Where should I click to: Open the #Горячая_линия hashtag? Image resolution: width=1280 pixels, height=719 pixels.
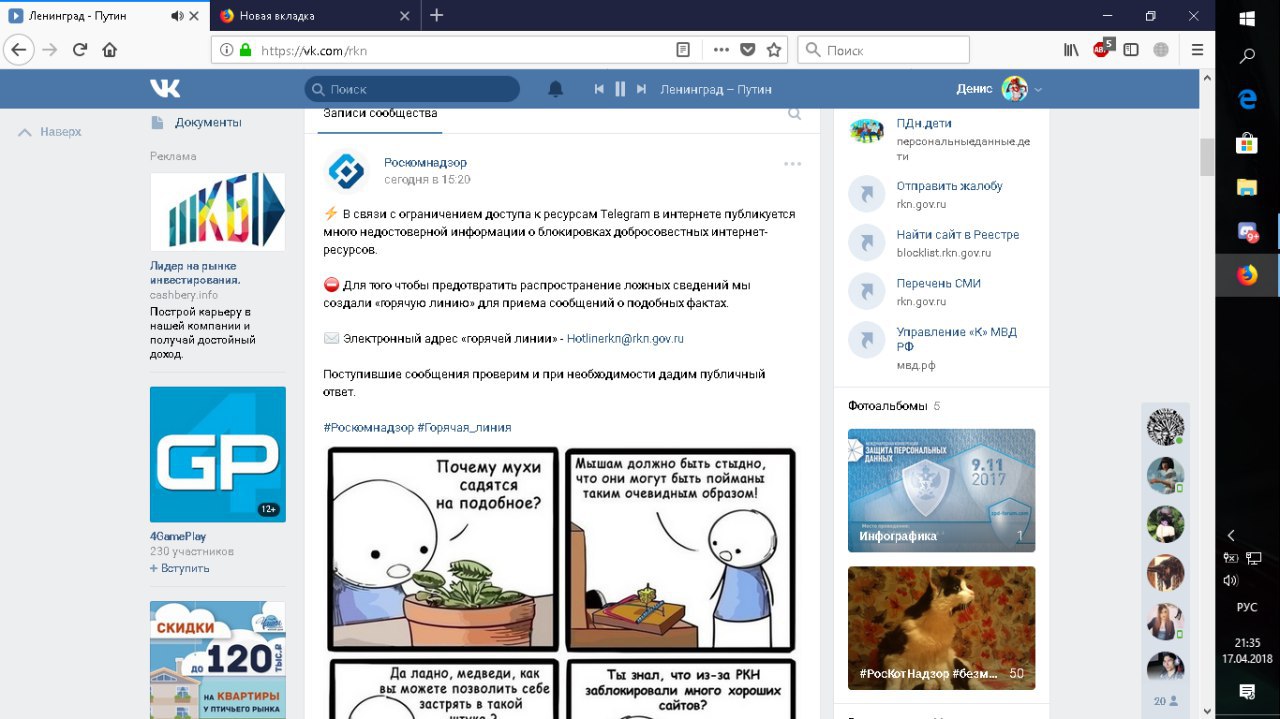[464, 427]
